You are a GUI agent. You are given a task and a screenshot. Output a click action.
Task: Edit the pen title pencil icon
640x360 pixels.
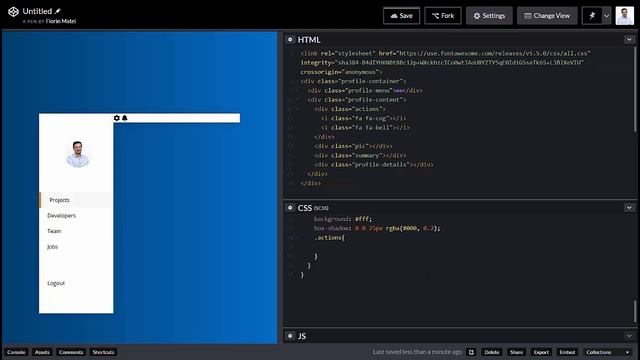click(58, 11)
